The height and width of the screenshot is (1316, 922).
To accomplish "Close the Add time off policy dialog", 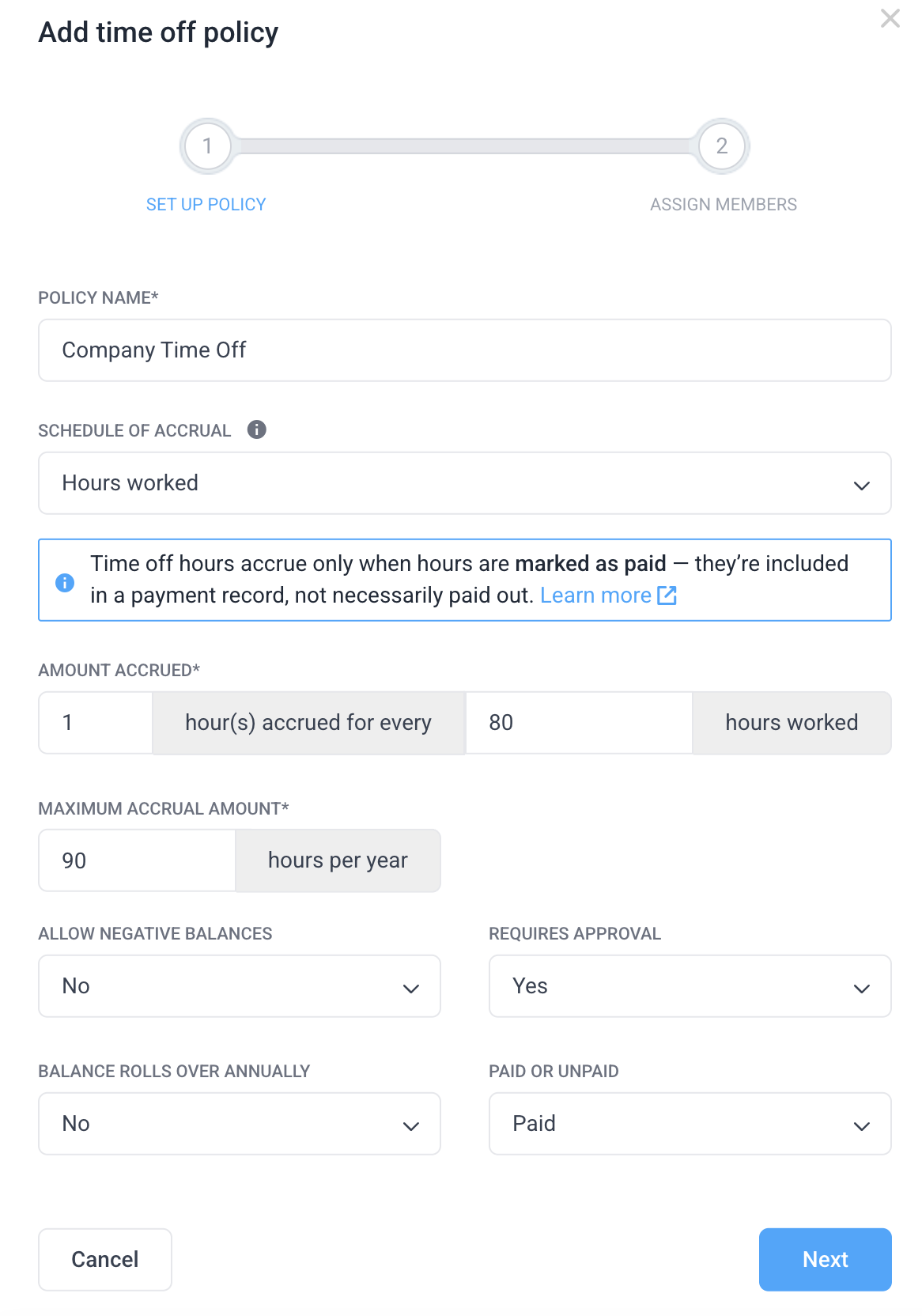I will (x=890, y=18).
